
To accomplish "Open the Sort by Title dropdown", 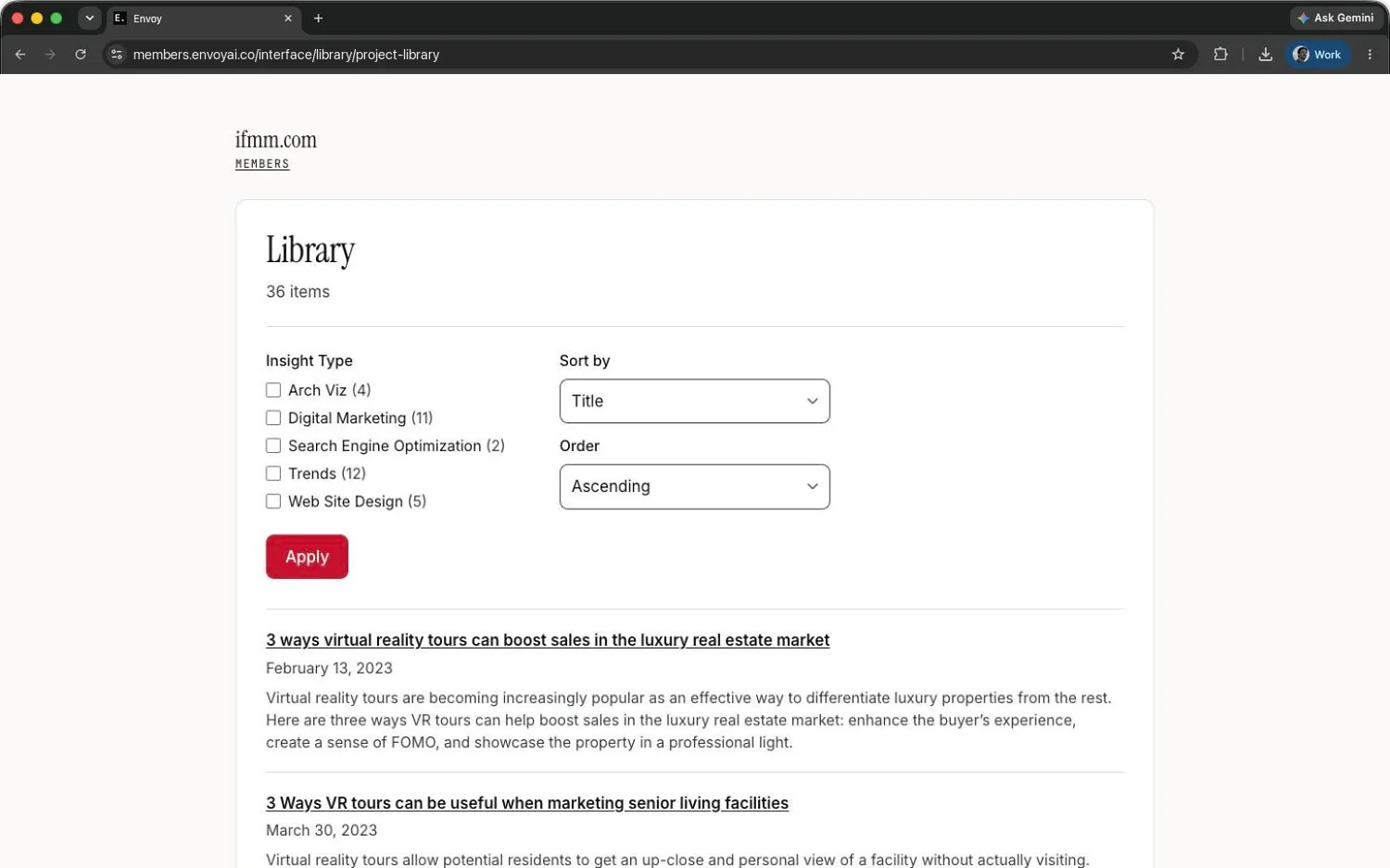I will [x=694, y=401].
